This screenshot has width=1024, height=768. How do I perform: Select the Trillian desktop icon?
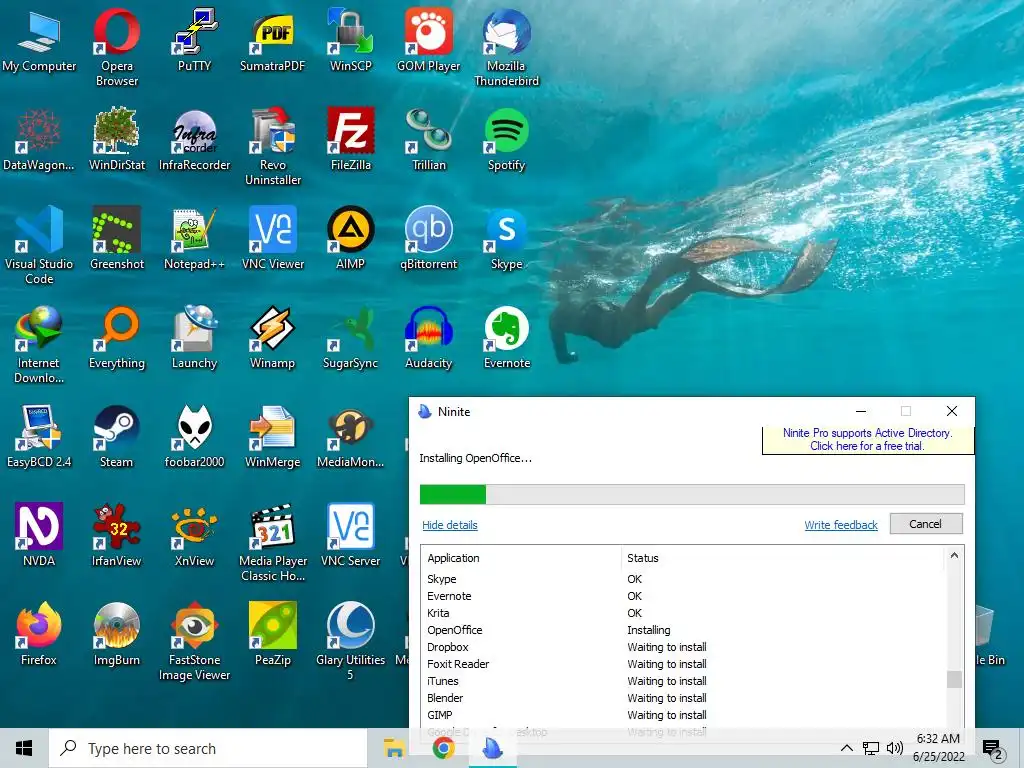(x=428, y=138)
